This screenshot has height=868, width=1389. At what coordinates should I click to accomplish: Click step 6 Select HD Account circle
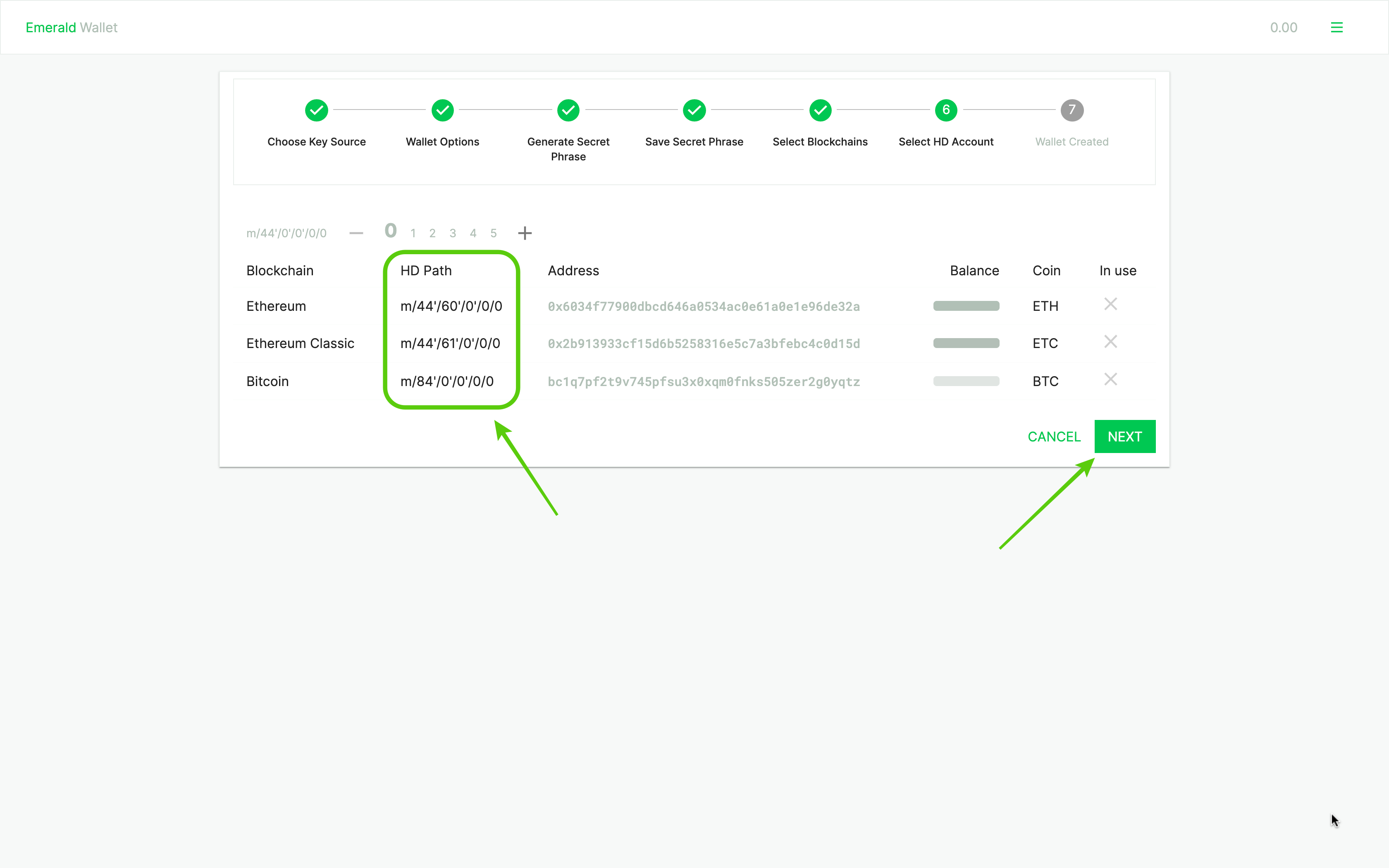(x=945, y=110)
